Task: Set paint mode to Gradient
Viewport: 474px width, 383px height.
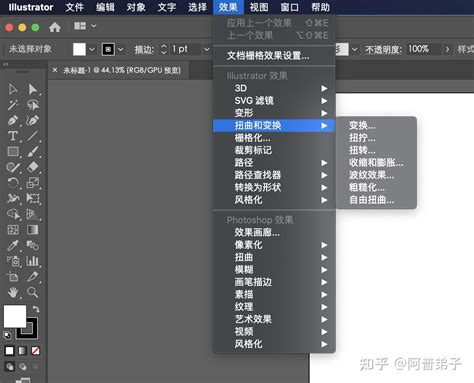Action: point(22,351)
